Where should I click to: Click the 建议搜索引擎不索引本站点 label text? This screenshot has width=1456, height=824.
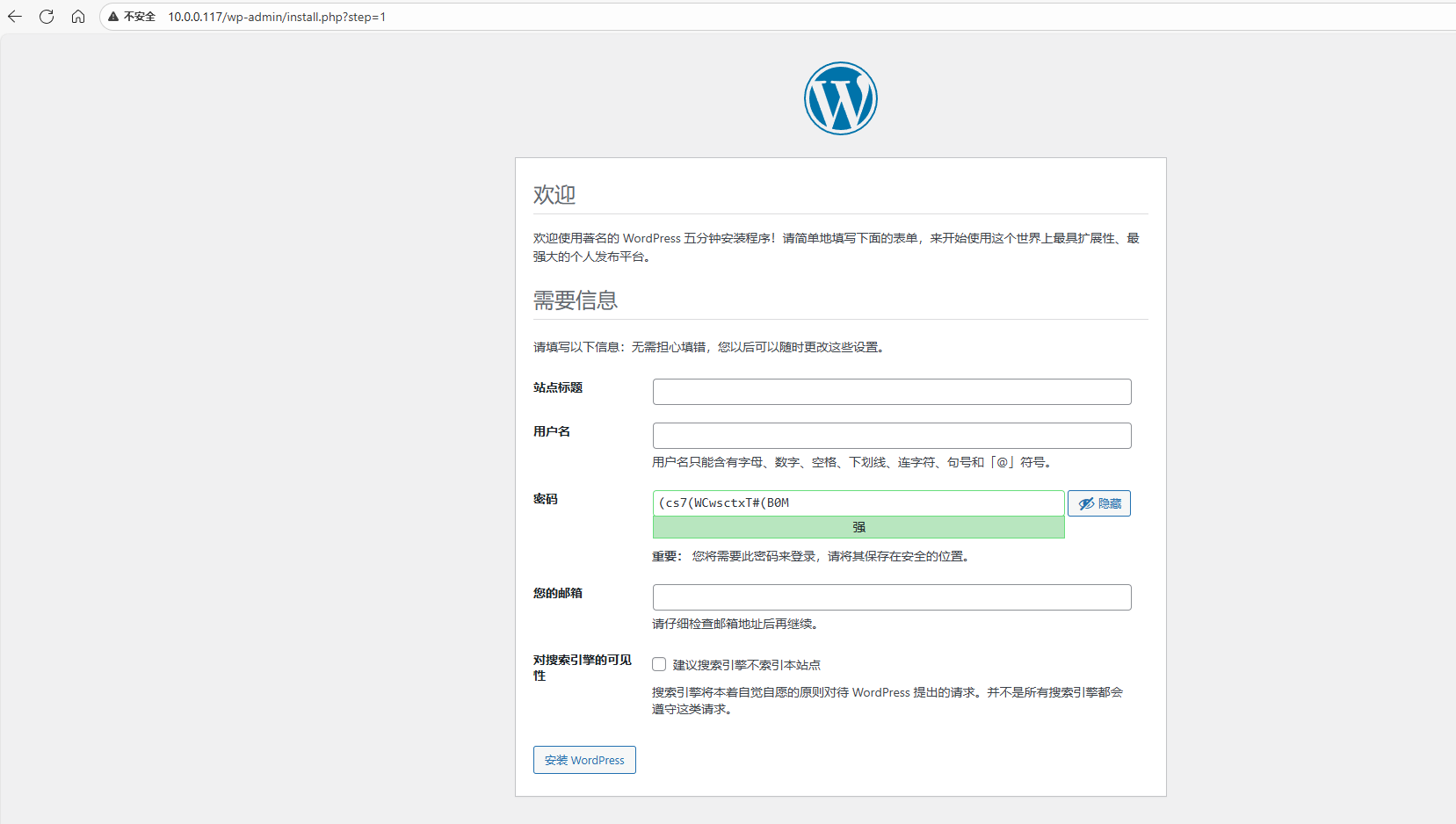(747, 665)
